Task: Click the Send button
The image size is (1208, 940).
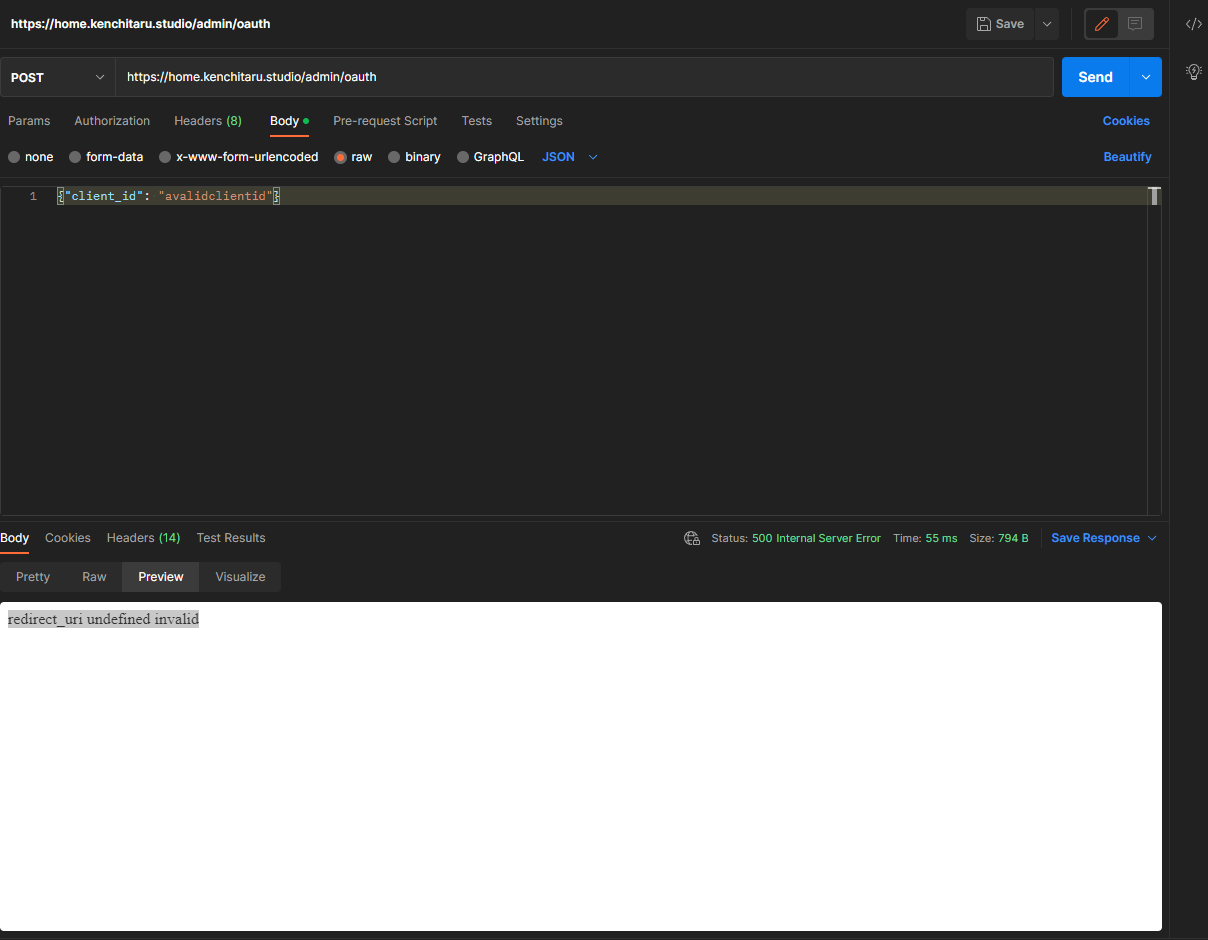Action: click(x=1095, y=77)
